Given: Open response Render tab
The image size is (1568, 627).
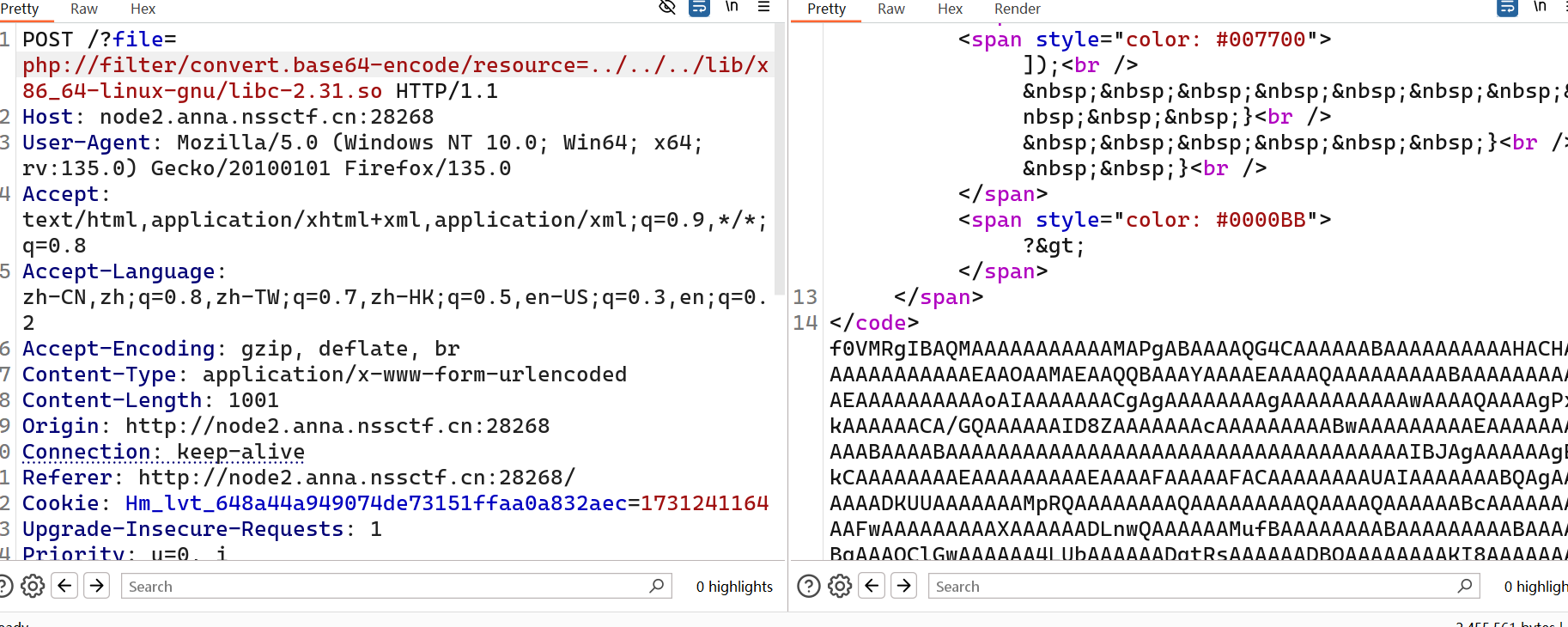Looking at the screenshot, I should [1017, 9].
